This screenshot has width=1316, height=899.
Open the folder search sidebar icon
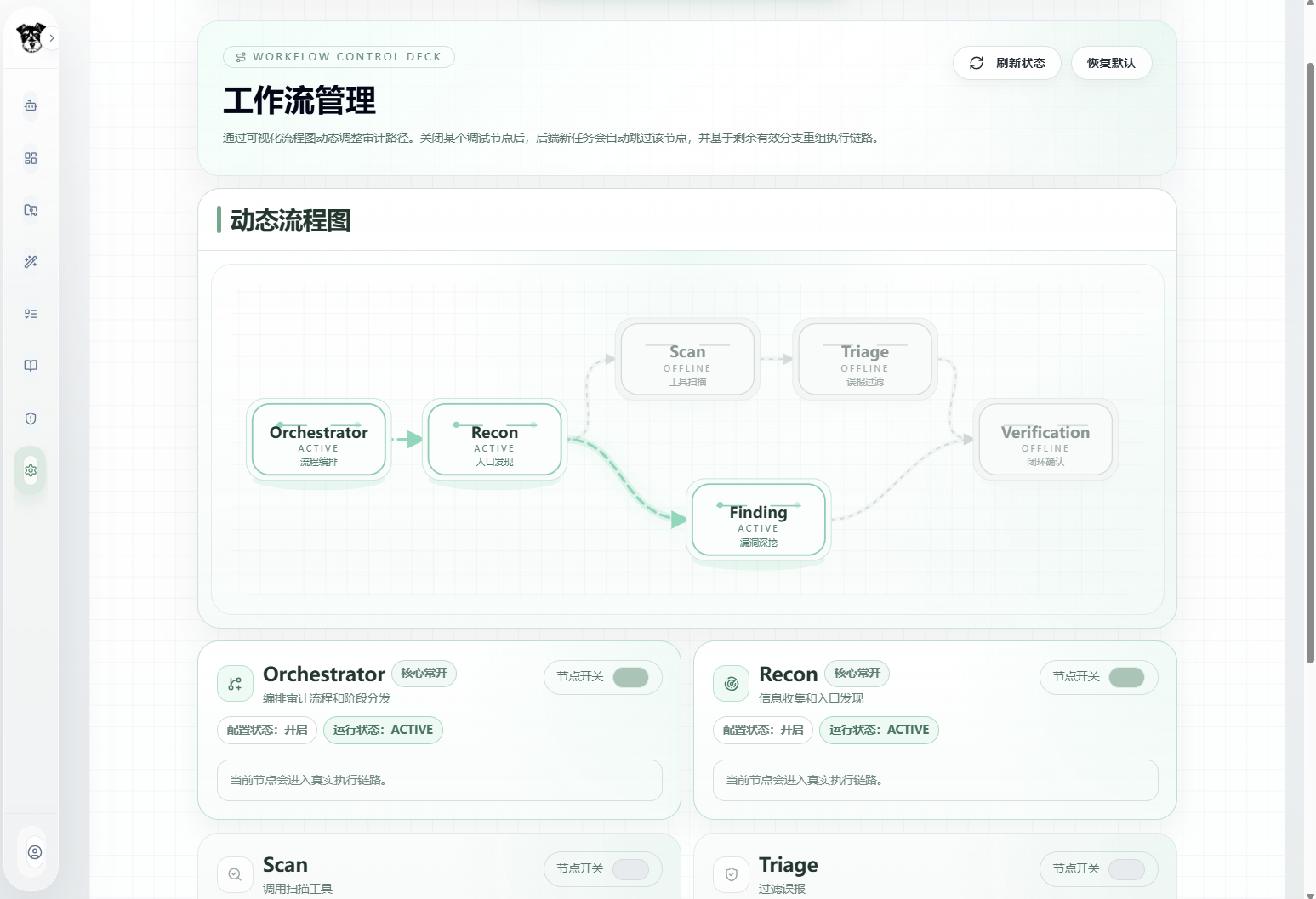coord(31,210)
